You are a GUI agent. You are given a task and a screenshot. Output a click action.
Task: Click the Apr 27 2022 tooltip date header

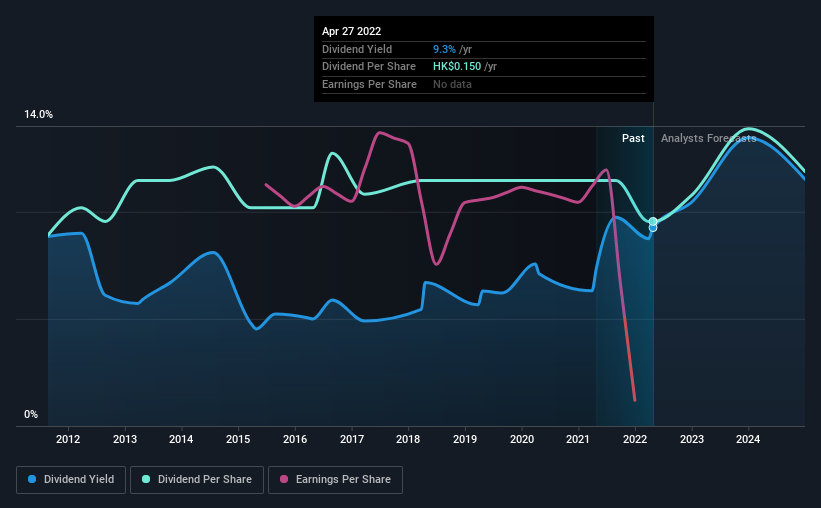pyautogui.click(x=351, y=31)
